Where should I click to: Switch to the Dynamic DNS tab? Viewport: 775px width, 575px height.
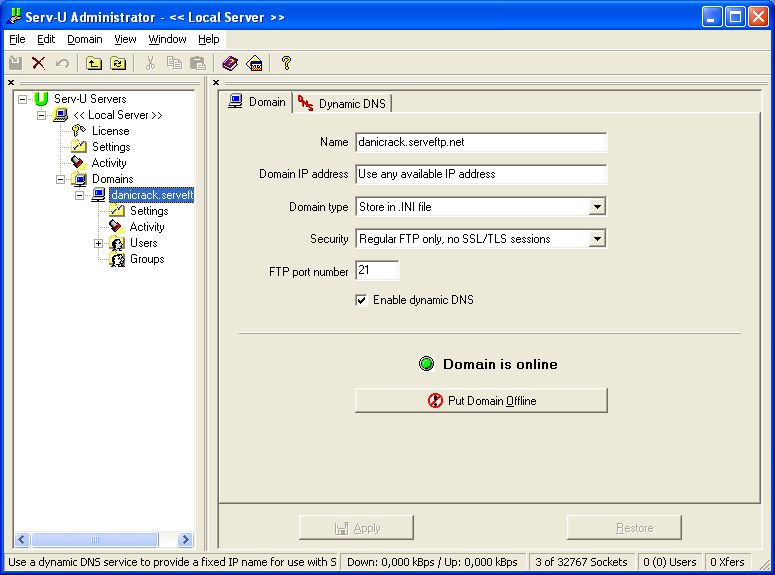[343, 103]
